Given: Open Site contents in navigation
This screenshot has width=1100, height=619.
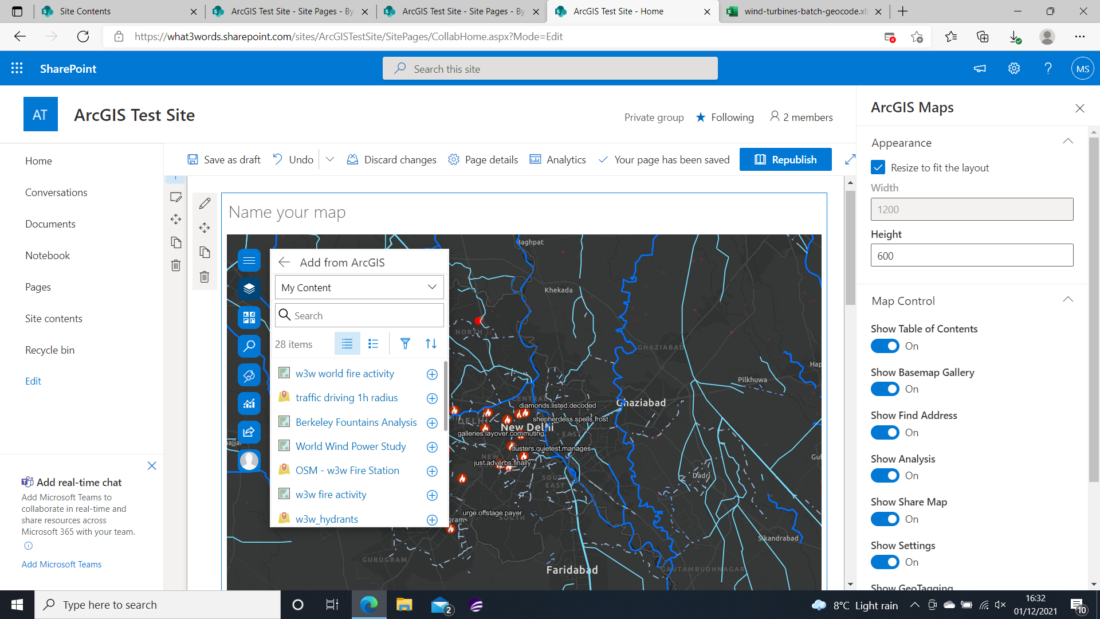Looking at the screenshot, I should tap(53, 319).
